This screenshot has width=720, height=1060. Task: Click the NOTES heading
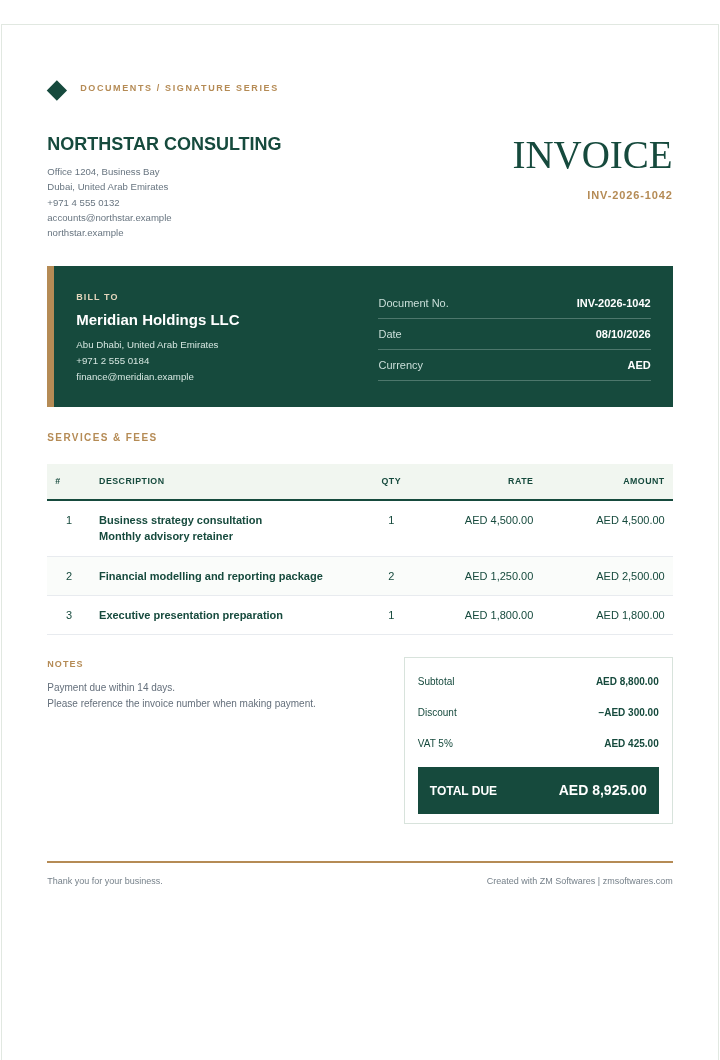tap(65, 664)
